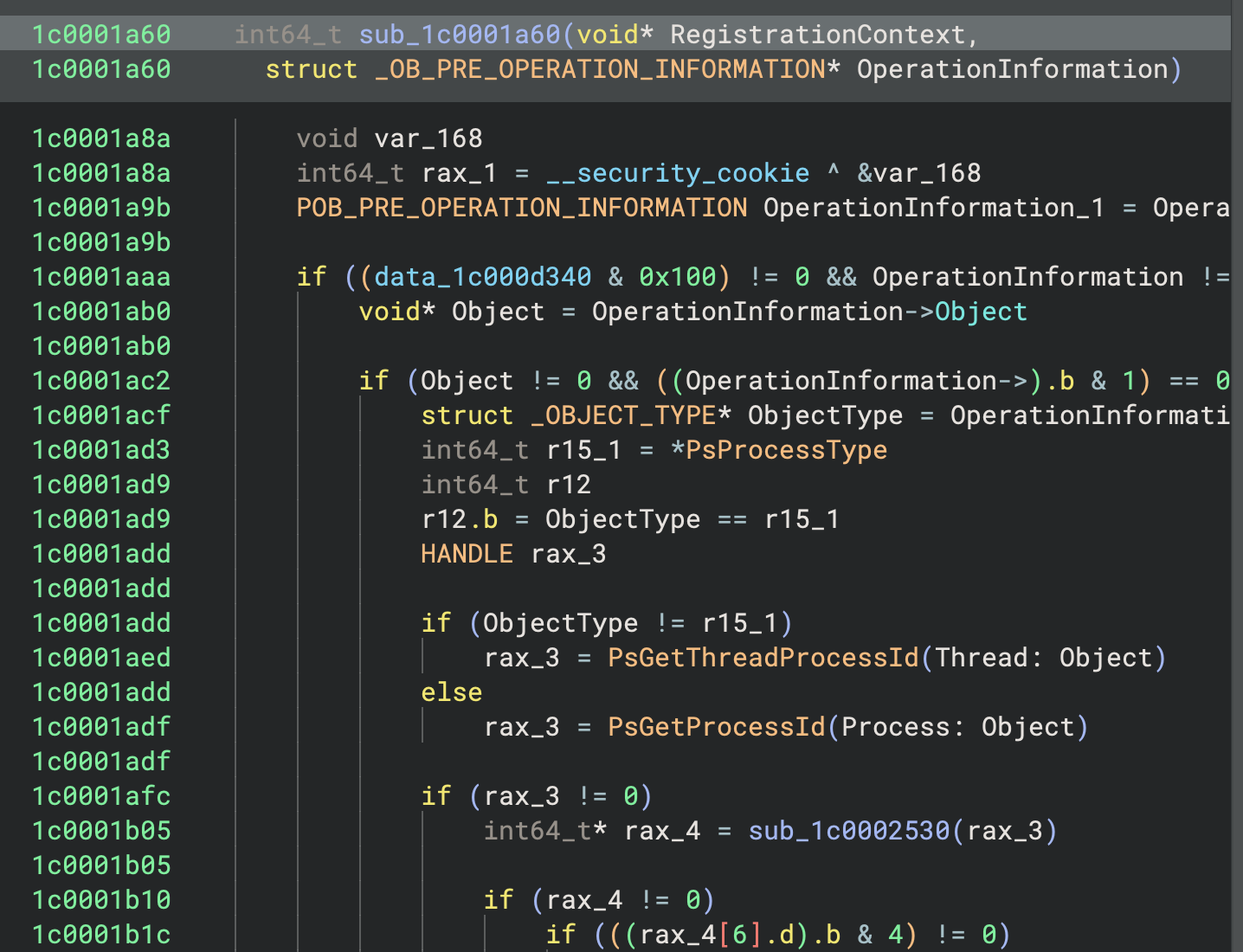Select the address 1c0001b10
1243x952 pixels.
(x=101, y=900)
